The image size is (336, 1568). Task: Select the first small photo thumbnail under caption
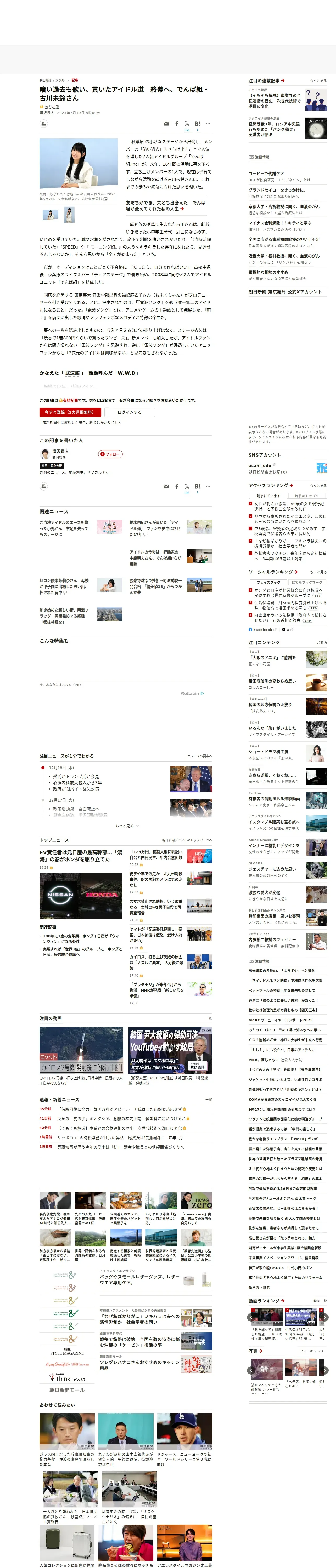pyautogui.click(x=50, y=214)
